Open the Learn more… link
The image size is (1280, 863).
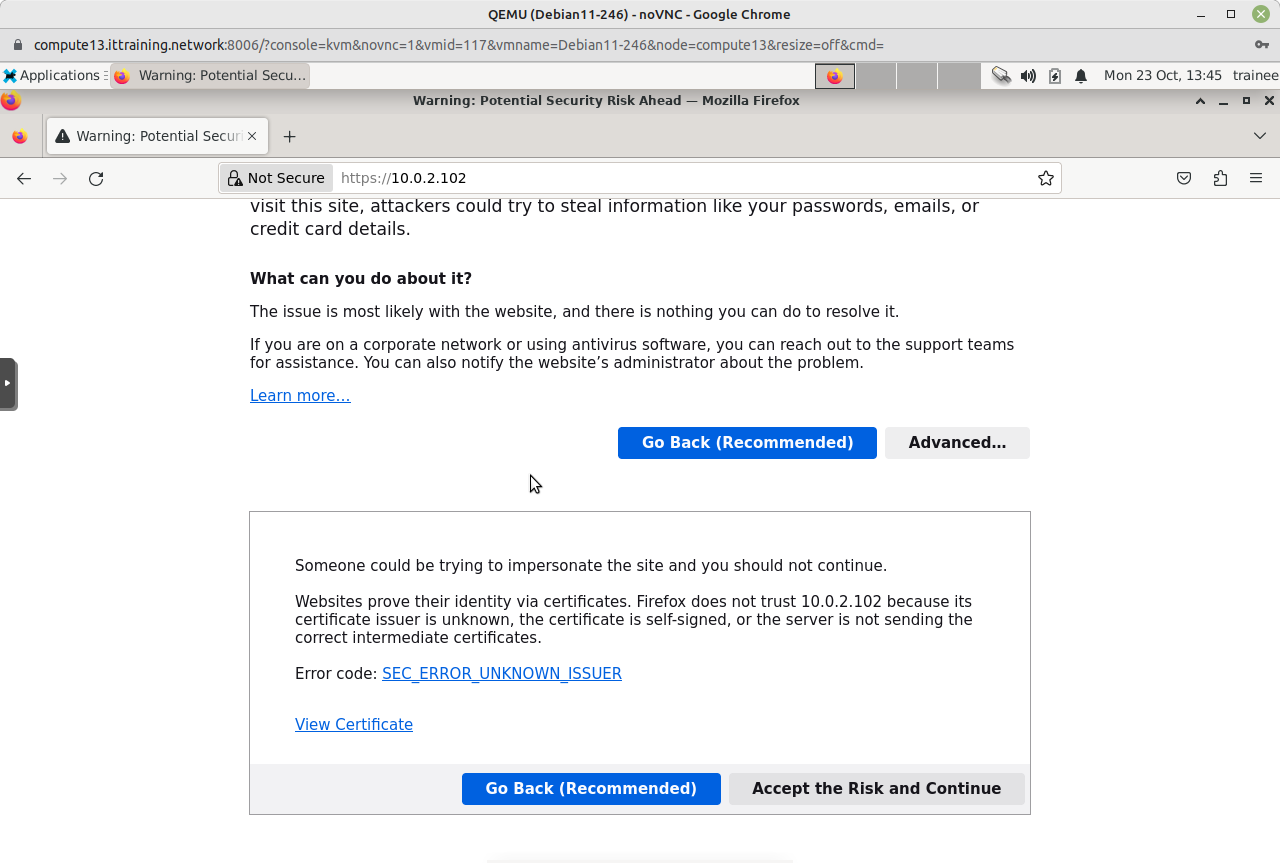tap(300, 396)
